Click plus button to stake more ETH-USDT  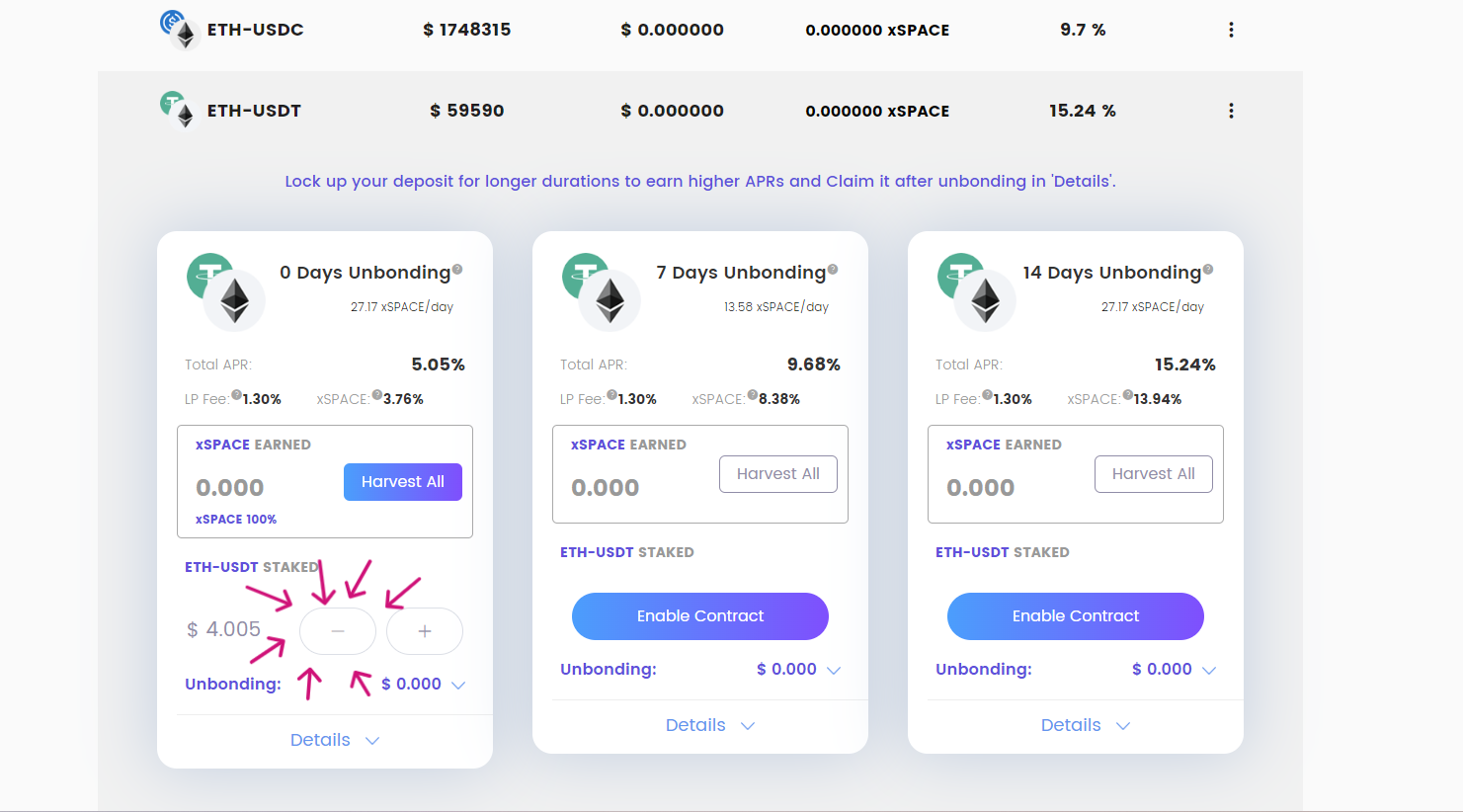(x=425, y=631)
